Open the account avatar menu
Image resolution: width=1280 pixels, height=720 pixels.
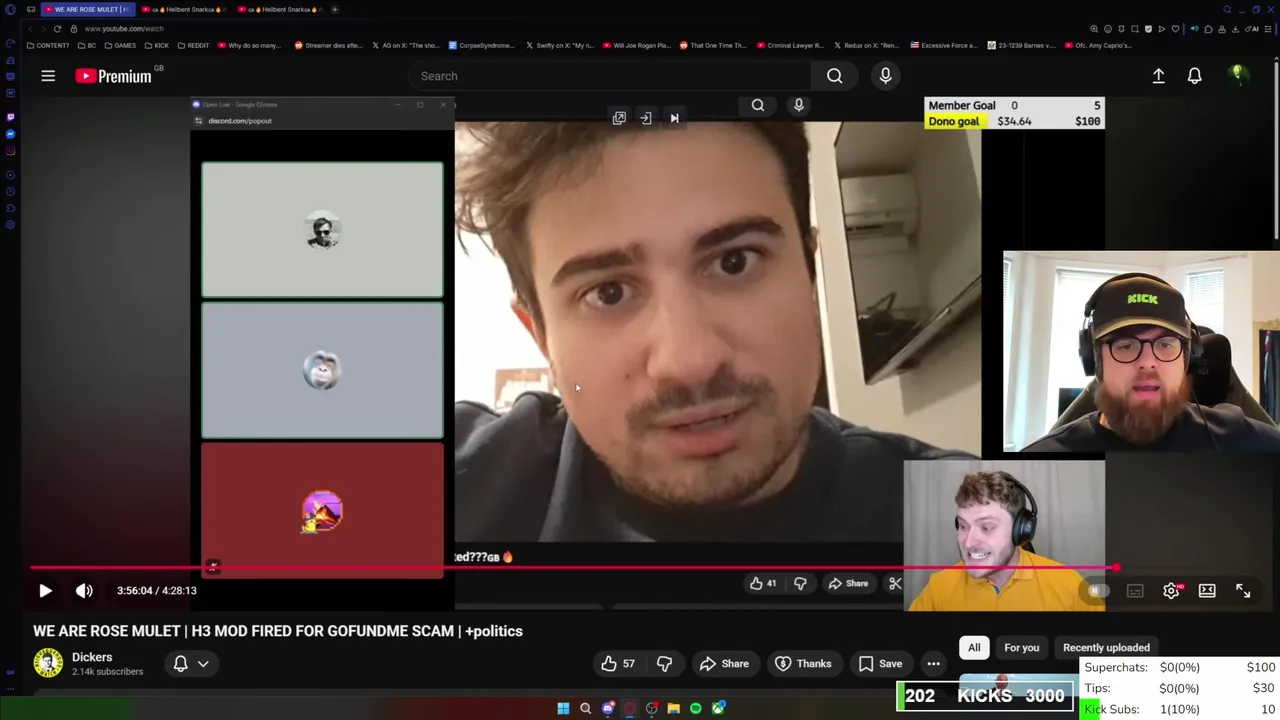[1238, 75]
